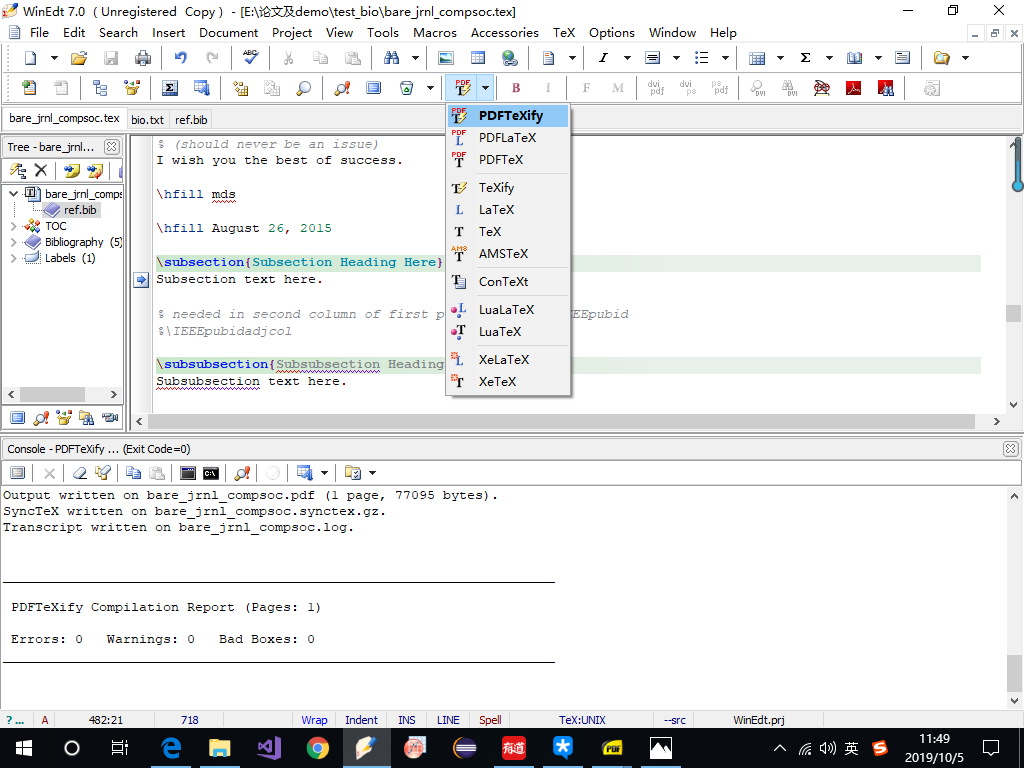Click the Sigma math symbols icon

(805, 58)
